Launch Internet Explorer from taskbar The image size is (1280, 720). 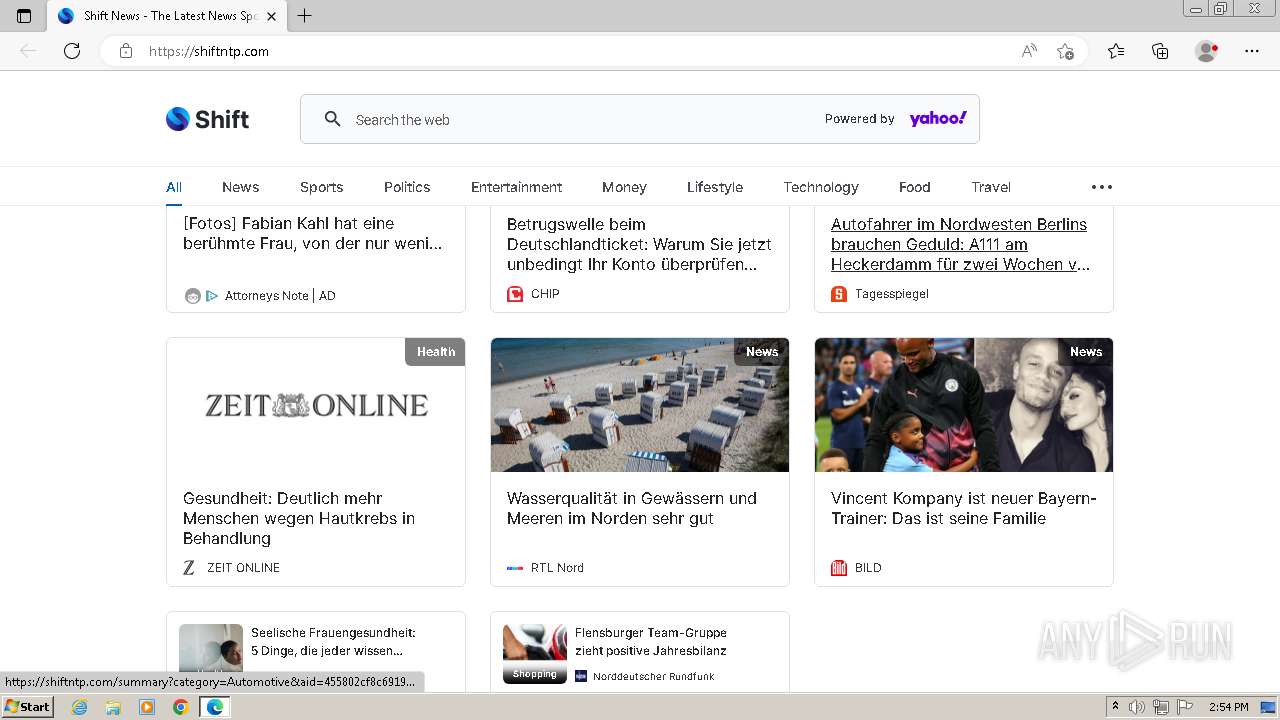coord(80,707)
